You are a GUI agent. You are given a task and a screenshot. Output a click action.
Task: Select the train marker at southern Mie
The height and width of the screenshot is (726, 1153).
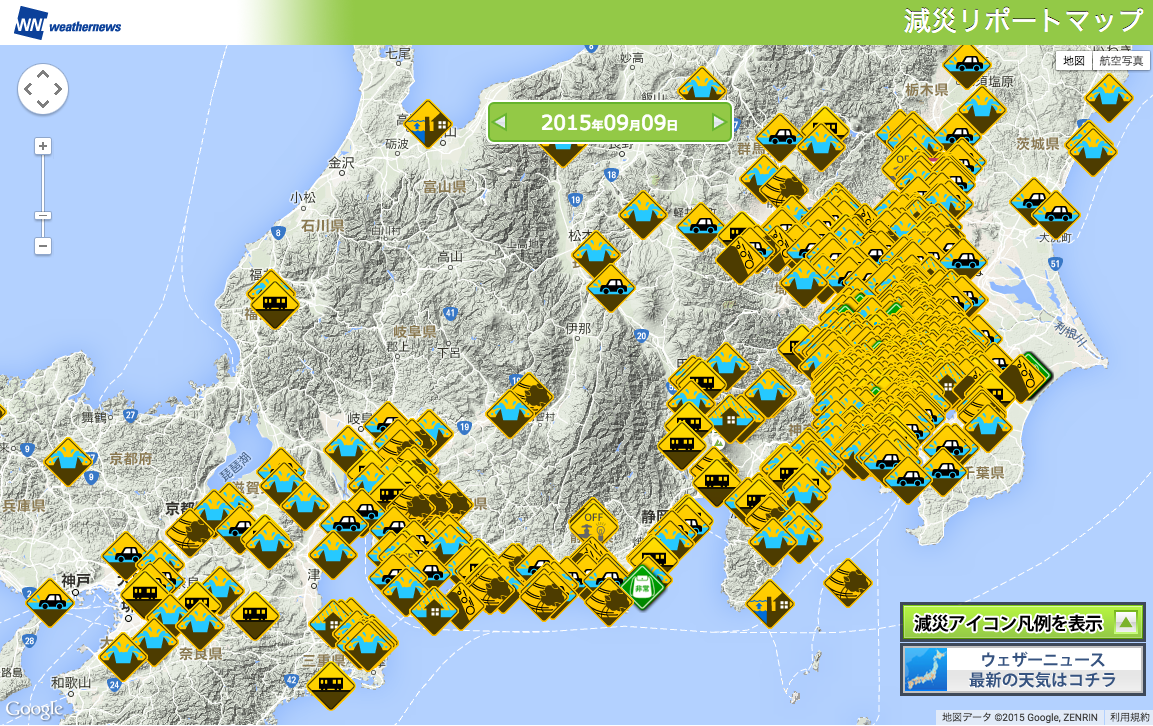pyautogui.click(x=330, y=685)
